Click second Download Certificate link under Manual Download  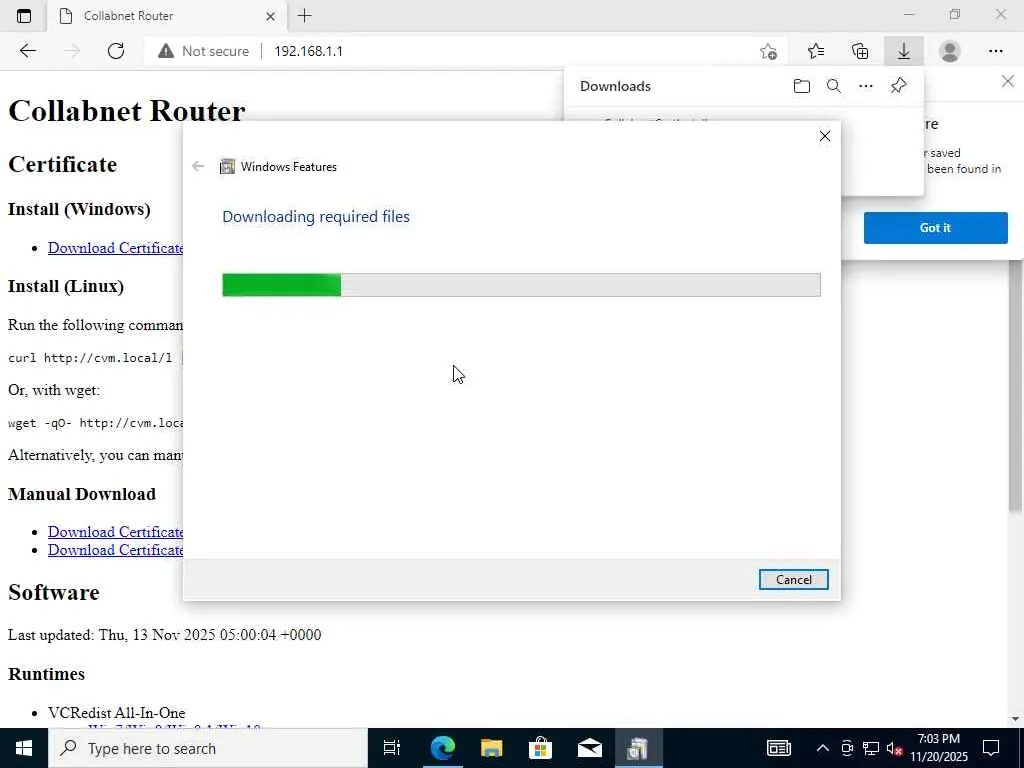116,550
